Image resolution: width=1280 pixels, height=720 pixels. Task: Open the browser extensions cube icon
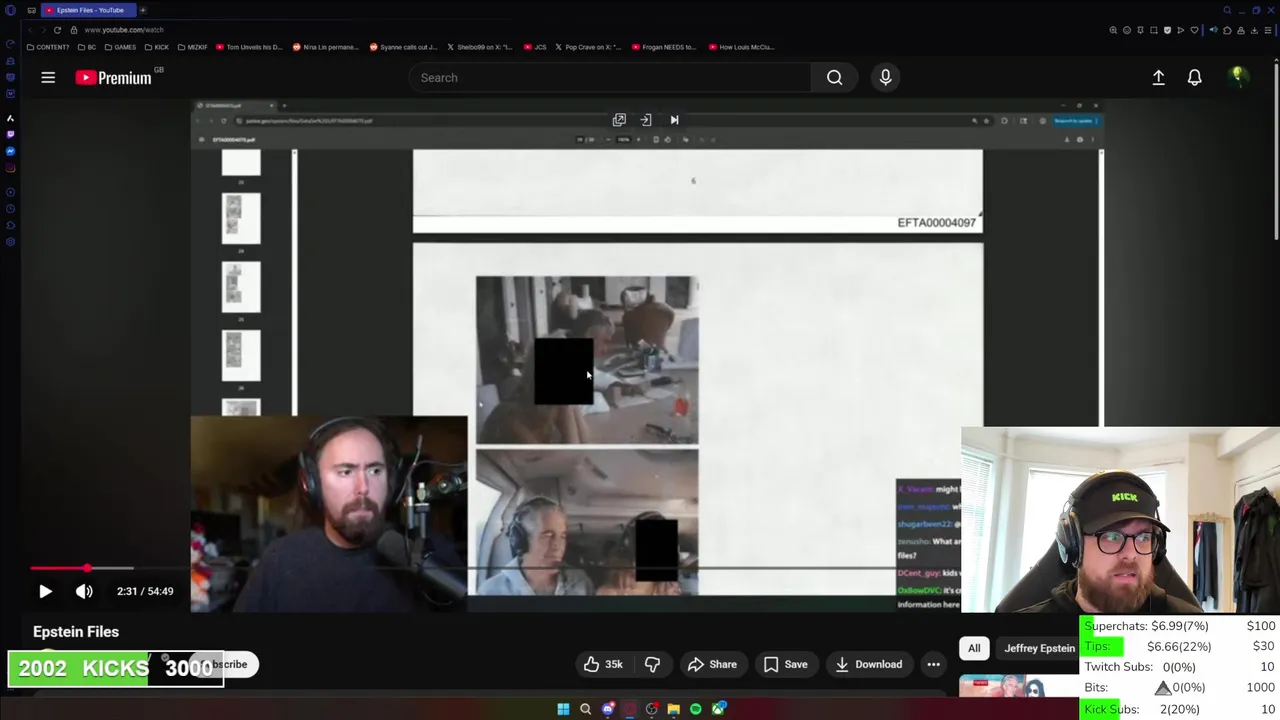tap(1227, 30)
